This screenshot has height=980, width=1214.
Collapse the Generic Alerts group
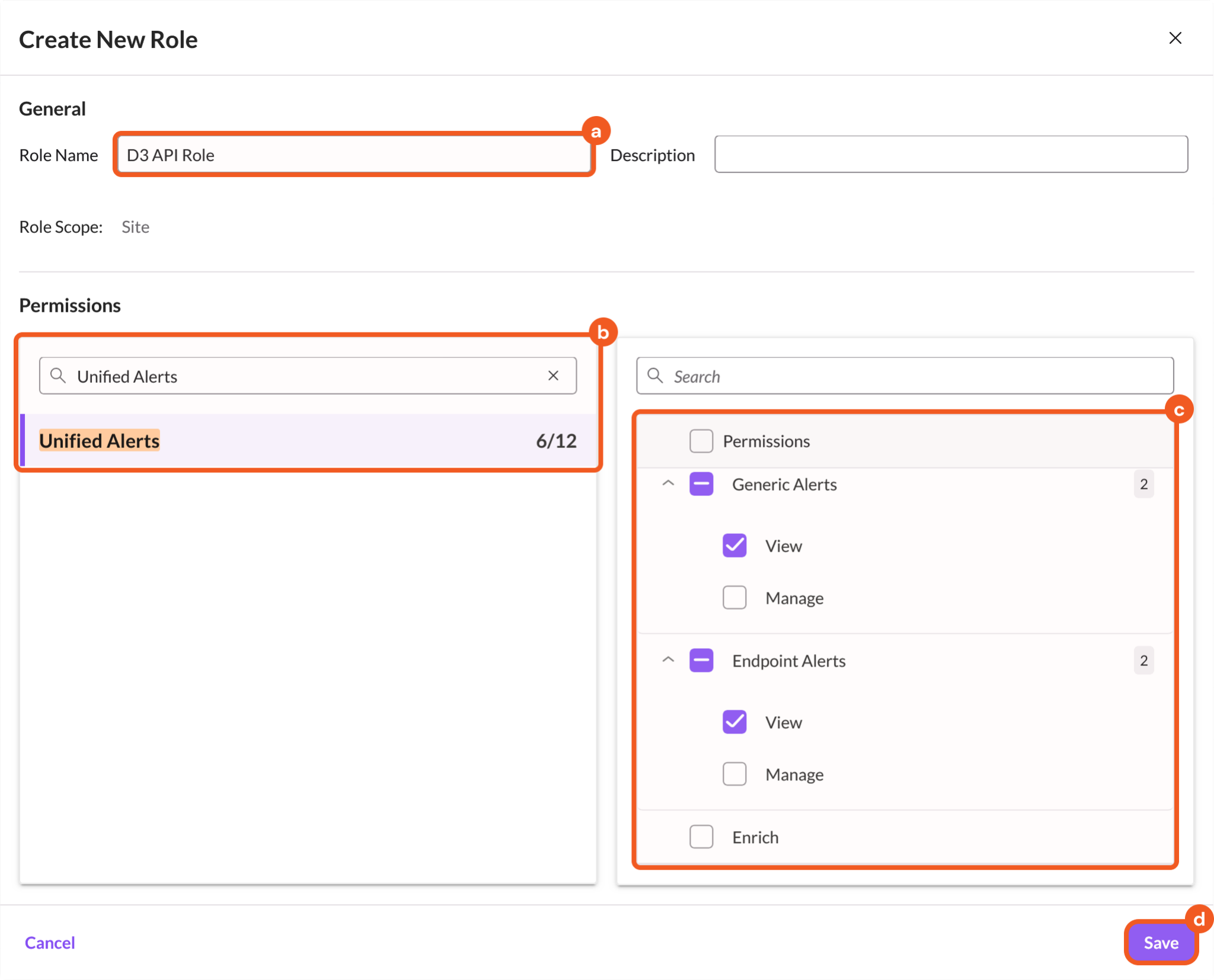668,483
